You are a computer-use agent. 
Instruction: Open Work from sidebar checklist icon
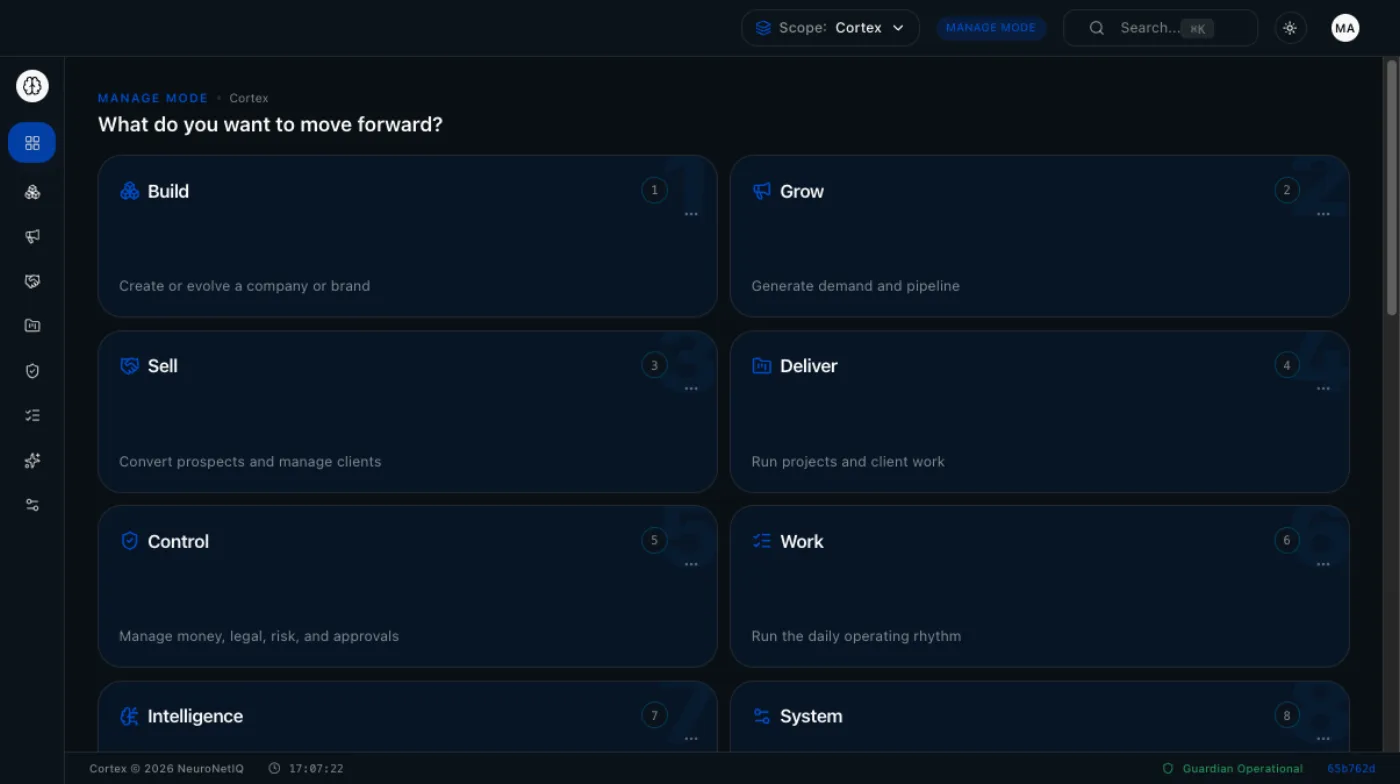[x=32, y=415]
